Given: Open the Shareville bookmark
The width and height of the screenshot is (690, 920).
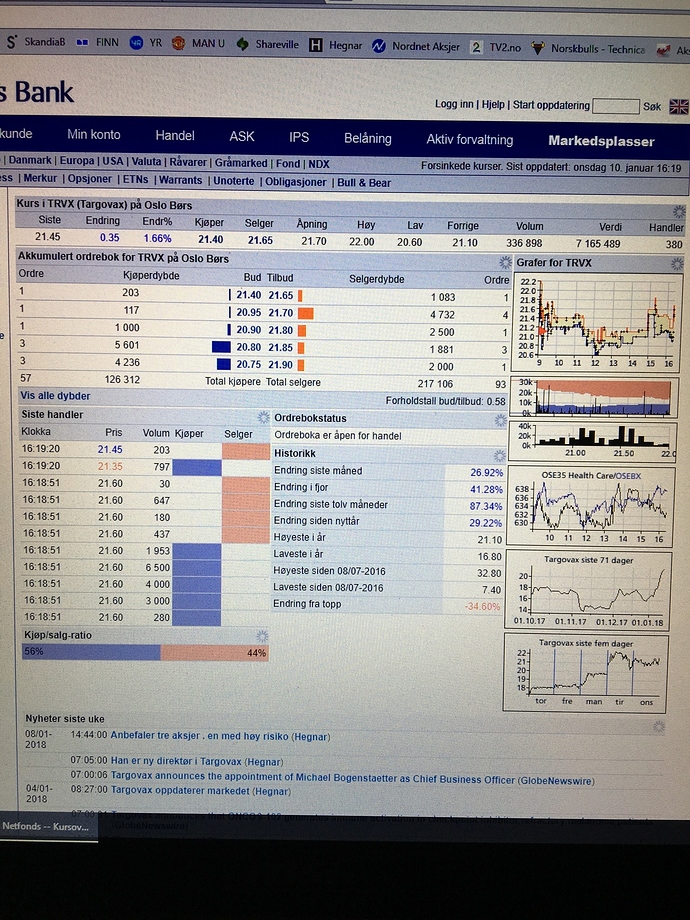Looking at the screenshot, I should (x=268, y=45).
